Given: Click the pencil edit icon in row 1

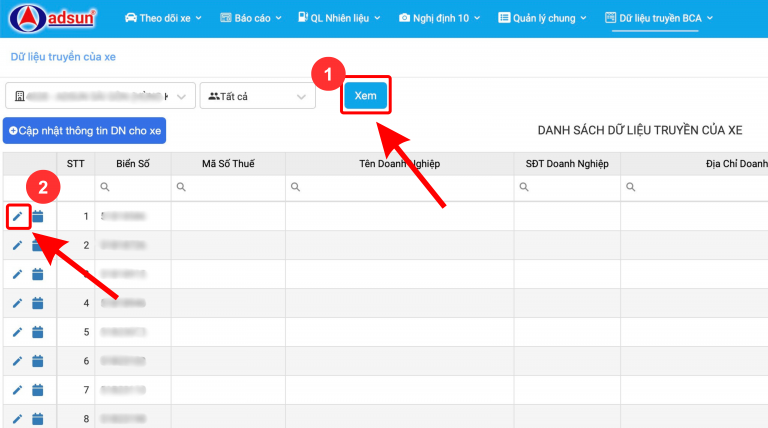Looking at the screenshot, I should coord(17,216).
